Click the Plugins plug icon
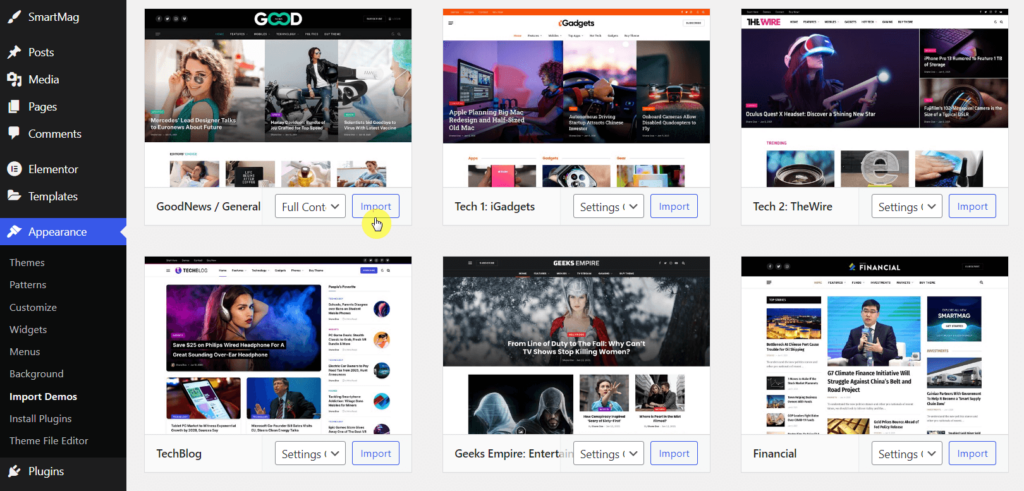 coord(14,471)
